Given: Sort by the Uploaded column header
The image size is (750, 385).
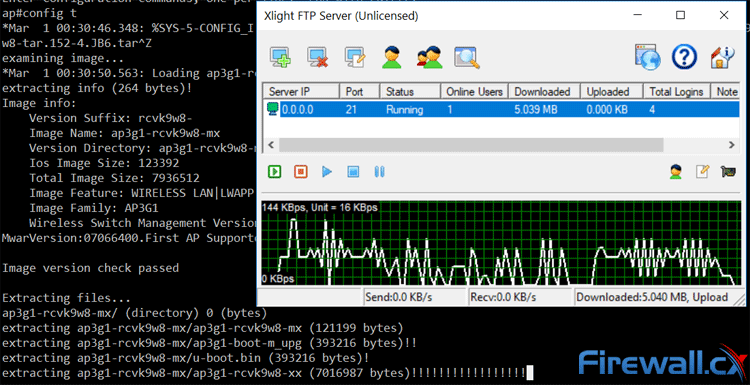Looking at the screenshot, I should pos(612,91).
